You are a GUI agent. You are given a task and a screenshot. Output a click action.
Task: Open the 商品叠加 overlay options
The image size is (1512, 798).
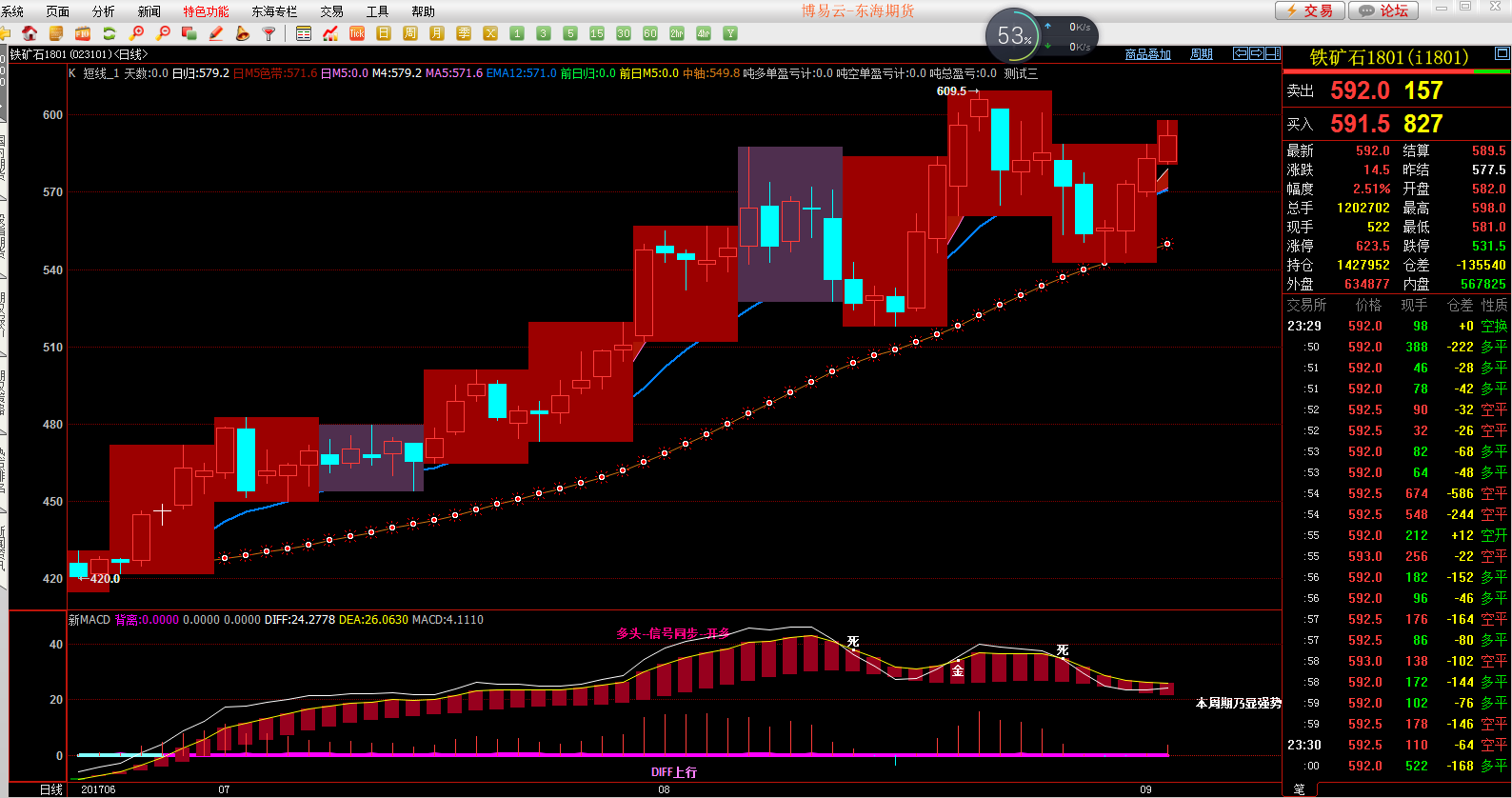tap(1147, 54)
